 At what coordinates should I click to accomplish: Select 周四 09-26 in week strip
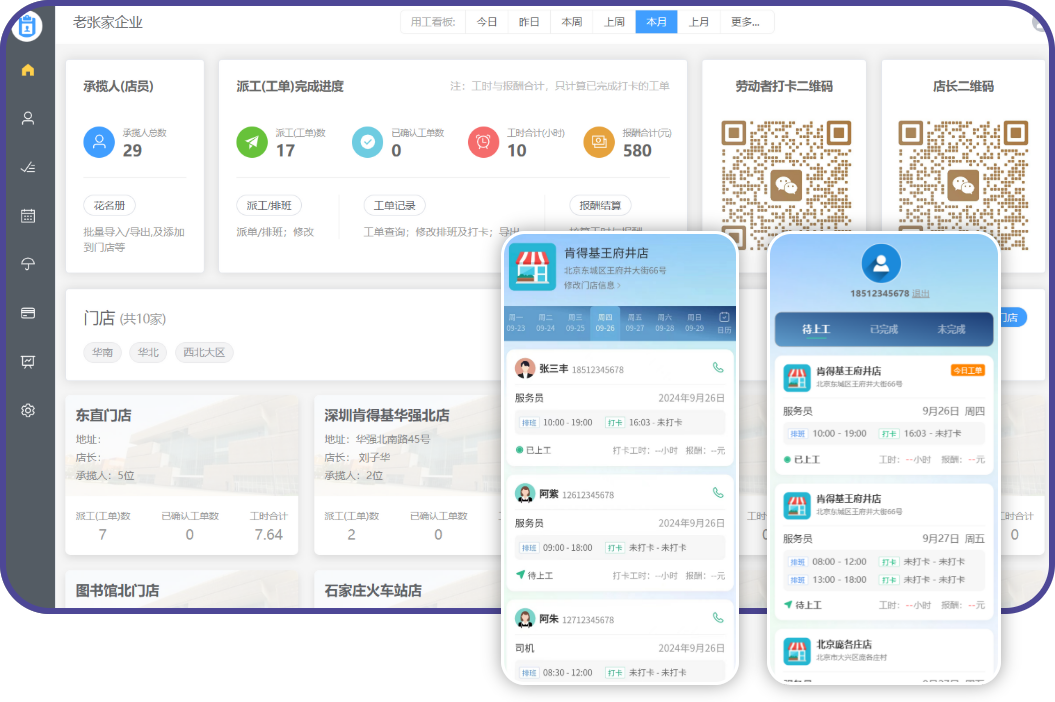605,322
